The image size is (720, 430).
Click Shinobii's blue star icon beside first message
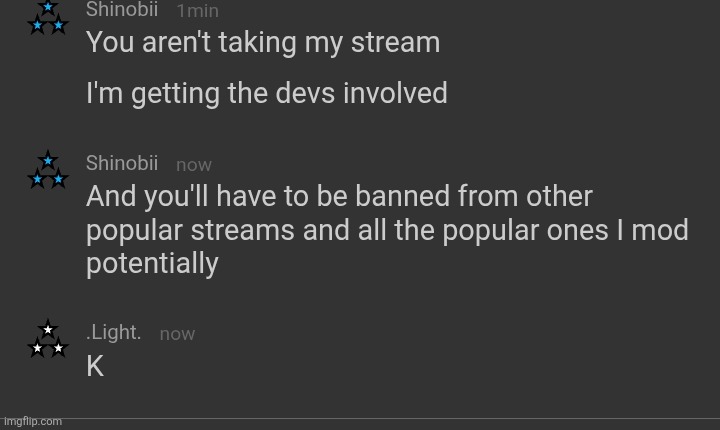[47, 17]
